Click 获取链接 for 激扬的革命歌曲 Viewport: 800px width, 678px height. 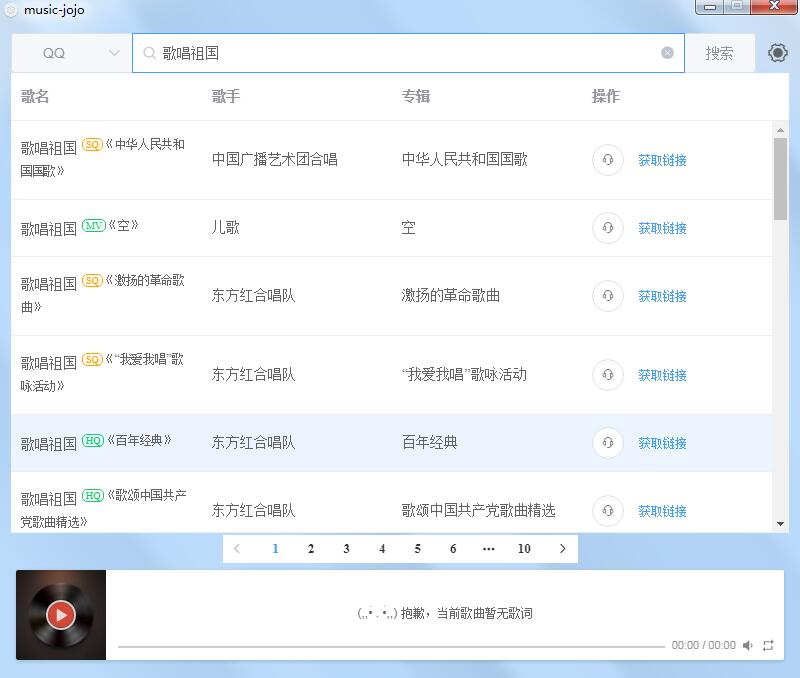tap(662, 296)
